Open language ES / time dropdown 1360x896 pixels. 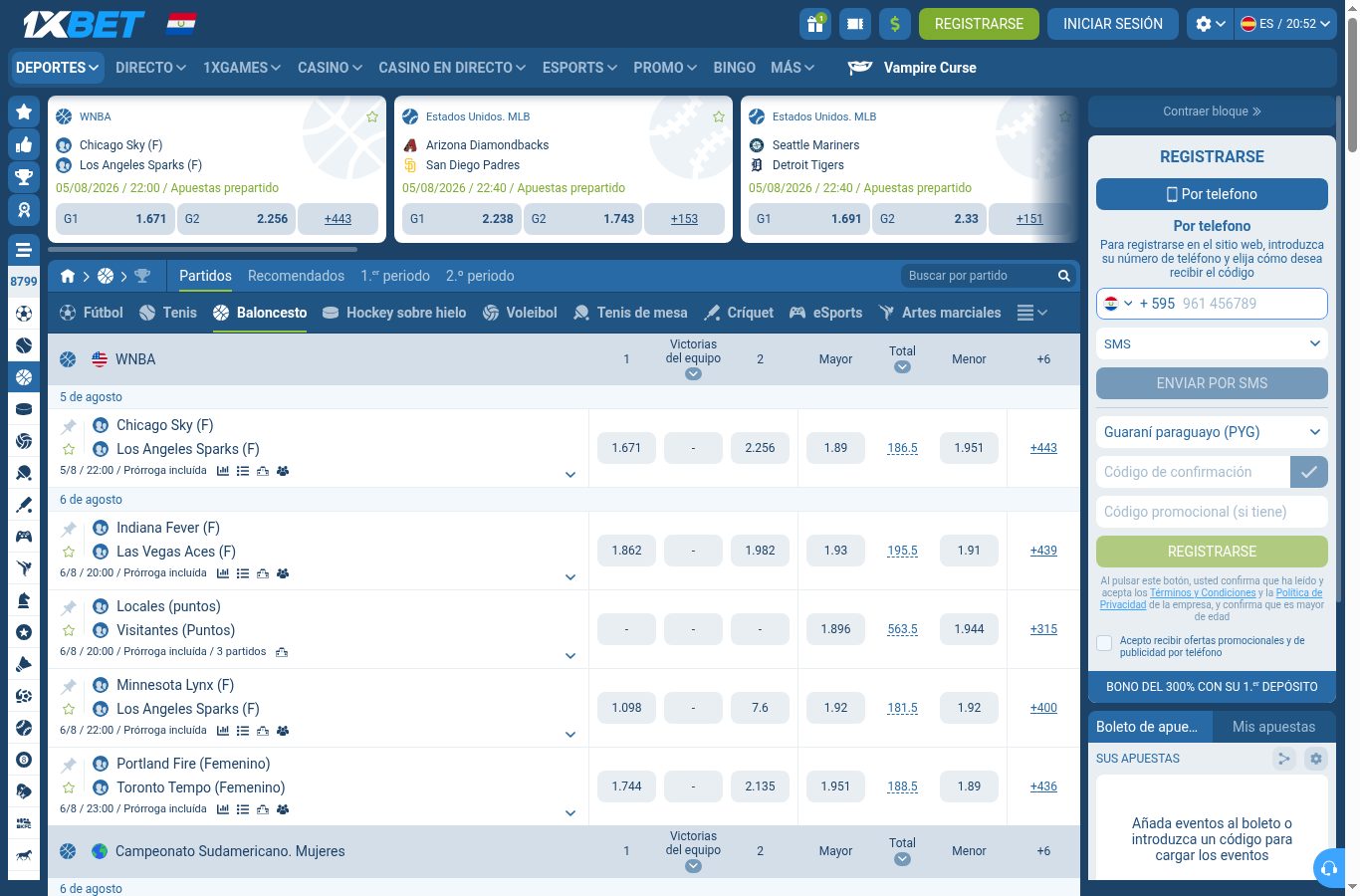[x=1285, y=24]
